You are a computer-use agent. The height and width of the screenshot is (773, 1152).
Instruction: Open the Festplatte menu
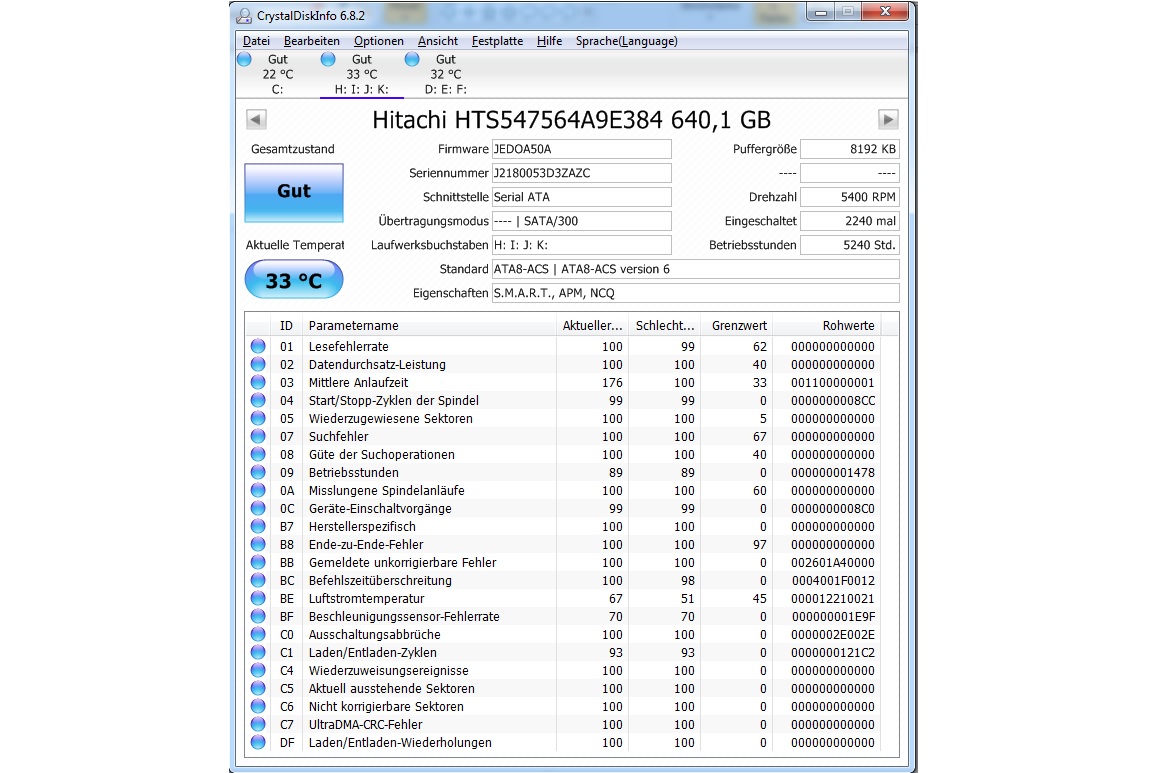click(497, 41)
